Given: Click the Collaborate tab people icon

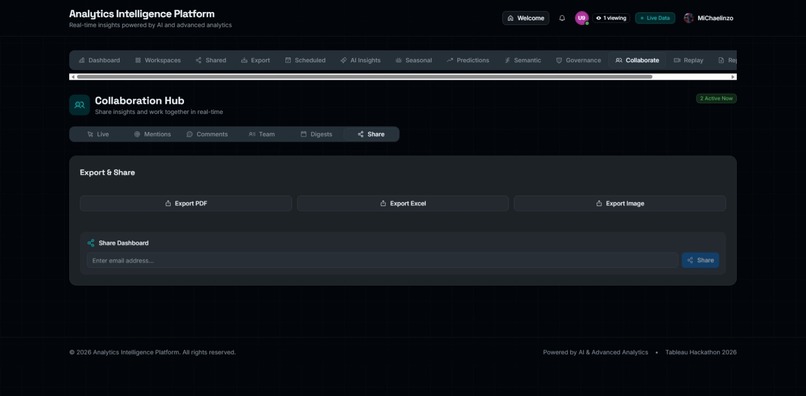Looking at the screenshot, I should 619,60.
